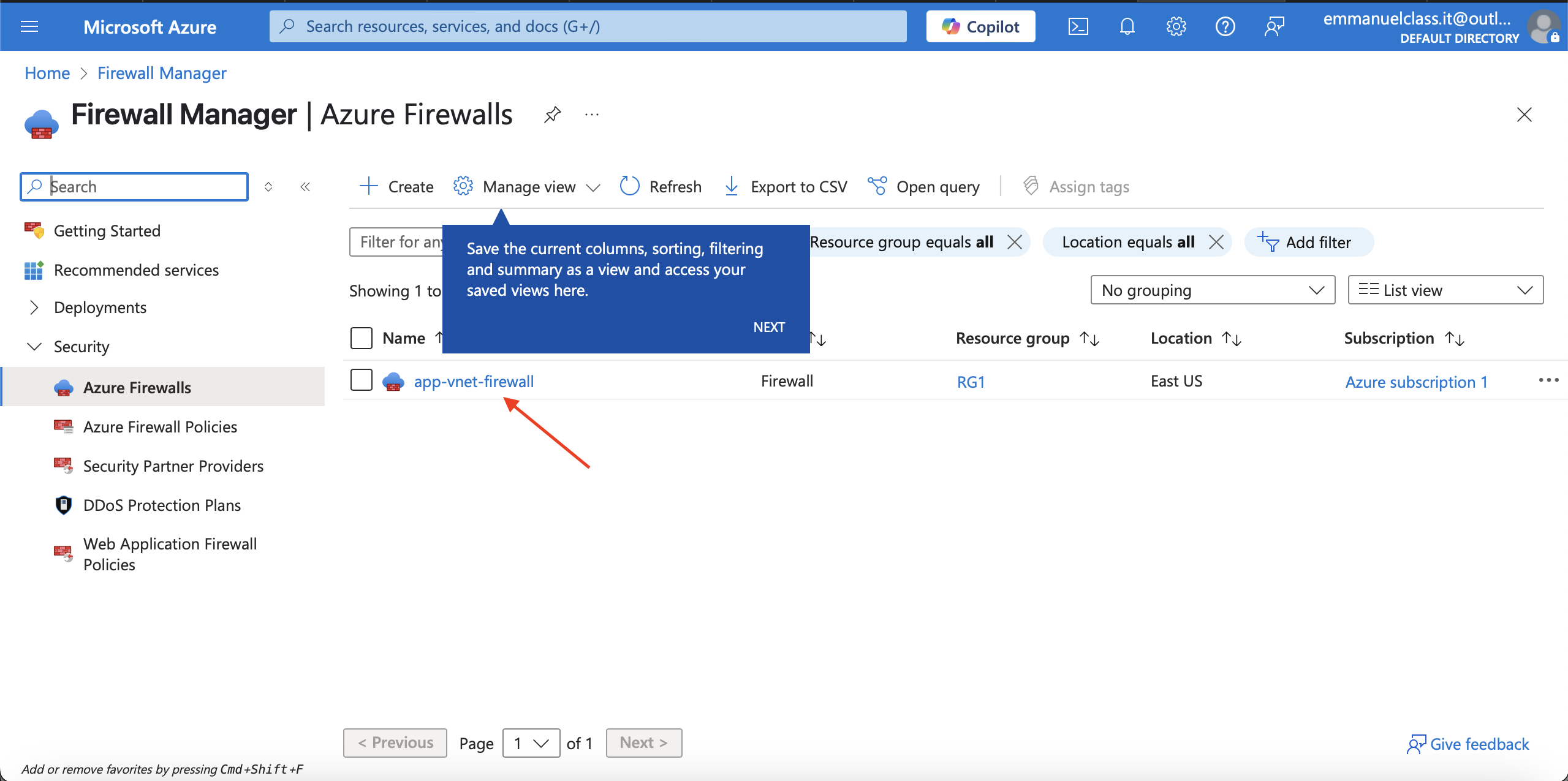Open the Help question mark menu

click(1225, 26)
